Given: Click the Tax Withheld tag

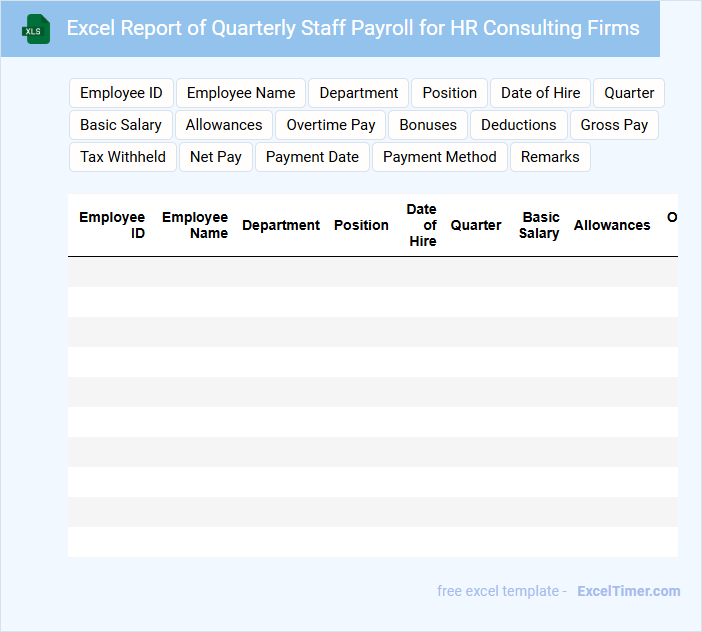Looking at the screenshot, I should click(123, 157).
